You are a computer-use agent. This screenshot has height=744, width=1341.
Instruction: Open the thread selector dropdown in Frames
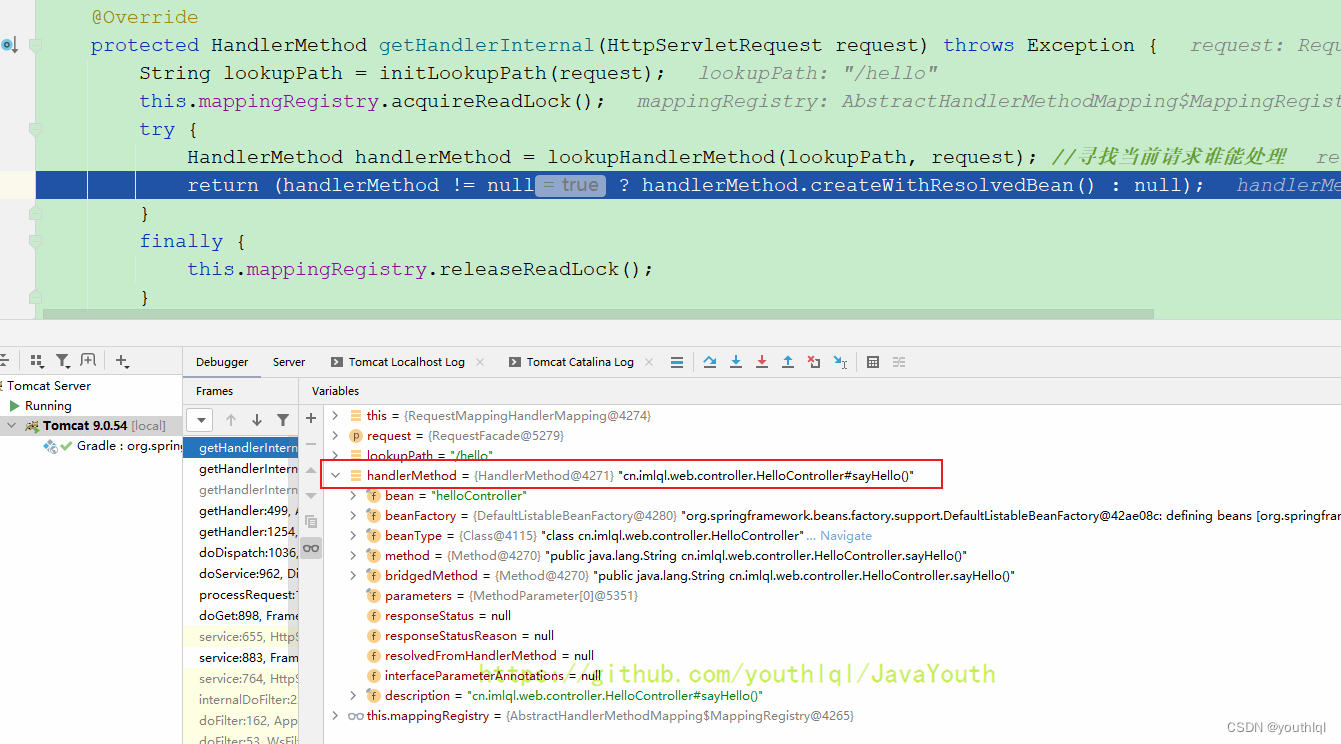tap(200, 420)
